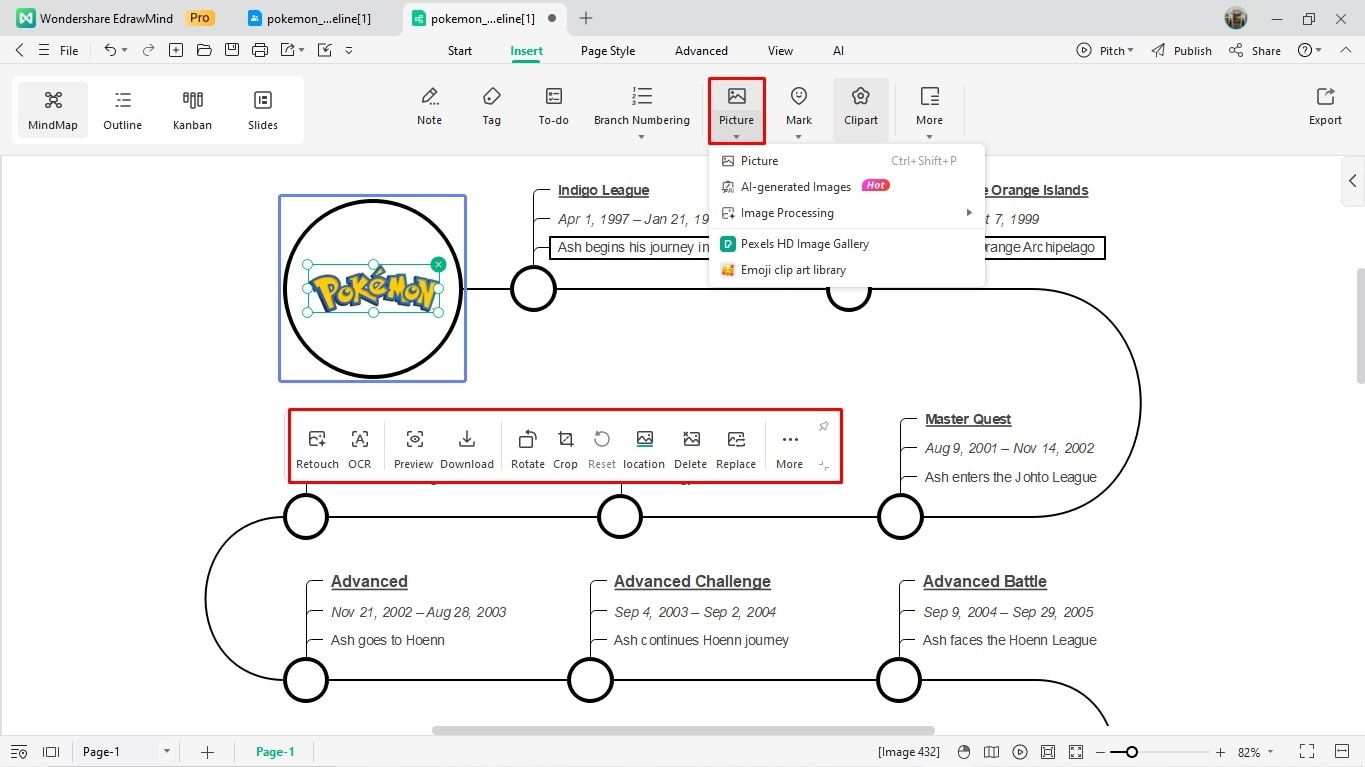Open a file via folder icon
Viewport: 1365px width, 767px height.
click(x=204, y=50)
